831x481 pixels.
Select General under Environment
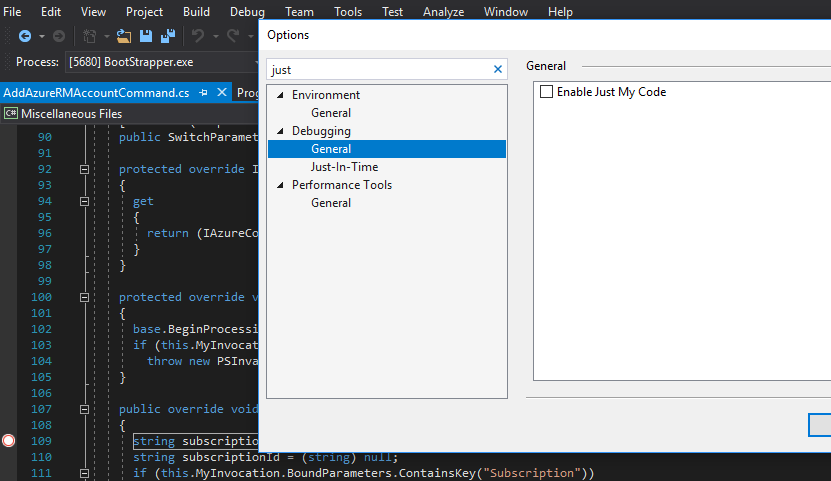331,113
